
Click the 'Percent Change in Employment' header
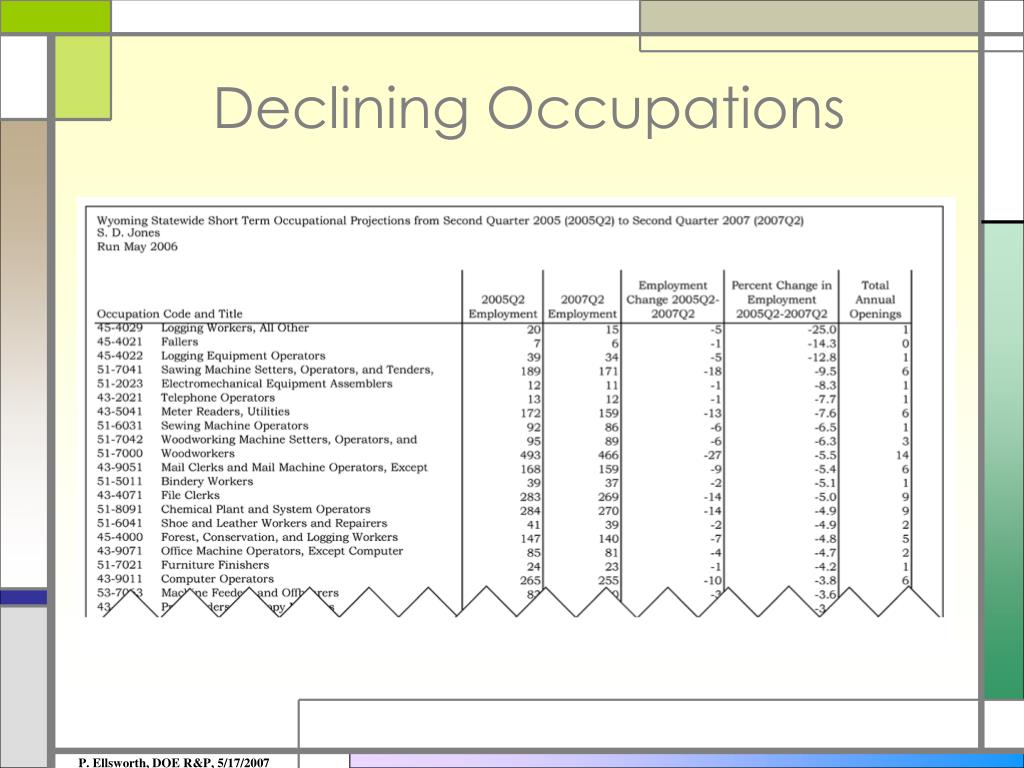(x=782, y=300)
